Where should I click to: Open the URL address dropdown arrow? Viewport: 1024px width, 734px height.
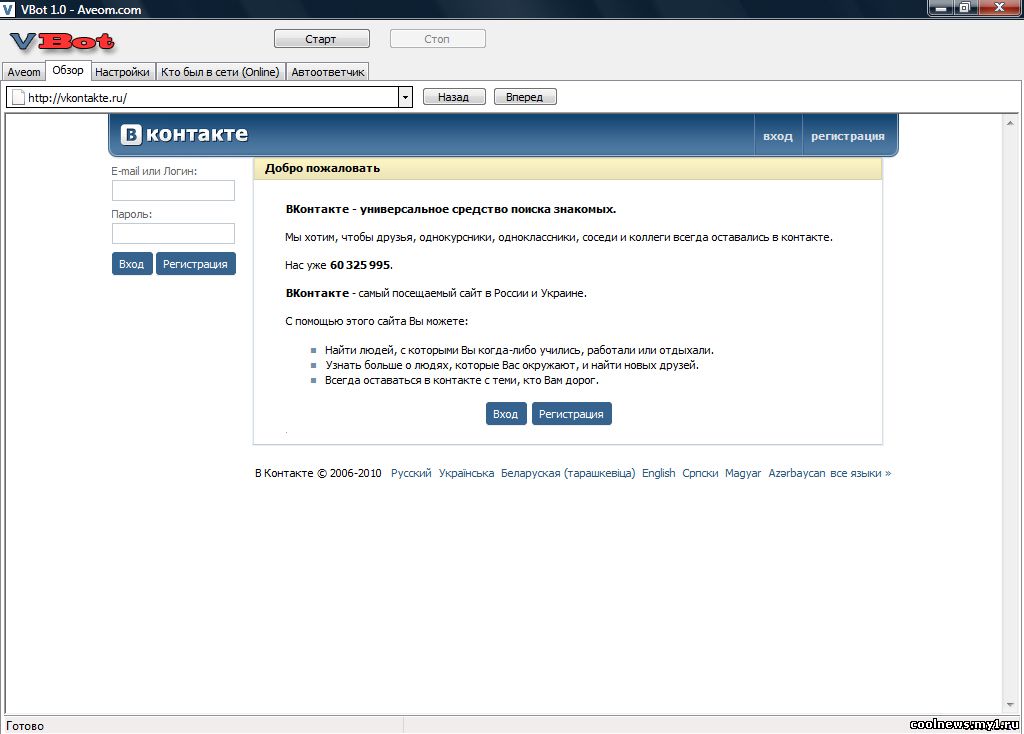405,97
